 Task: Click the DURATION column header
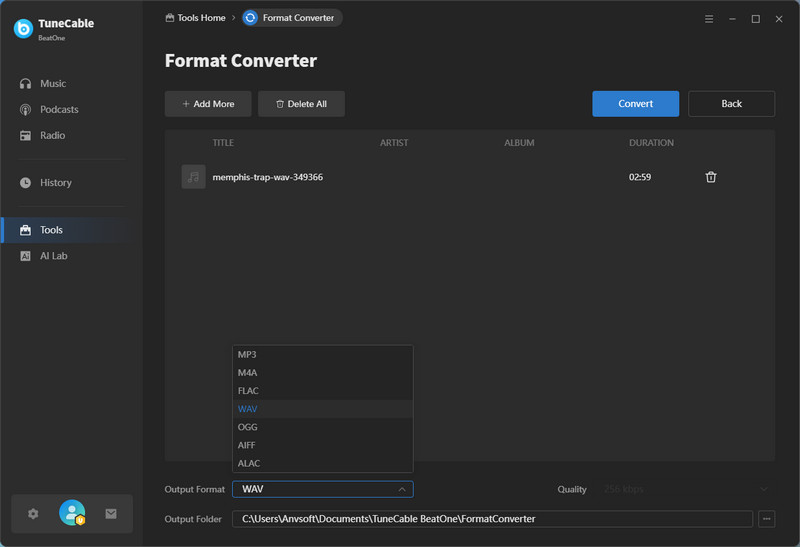point(651,143)
